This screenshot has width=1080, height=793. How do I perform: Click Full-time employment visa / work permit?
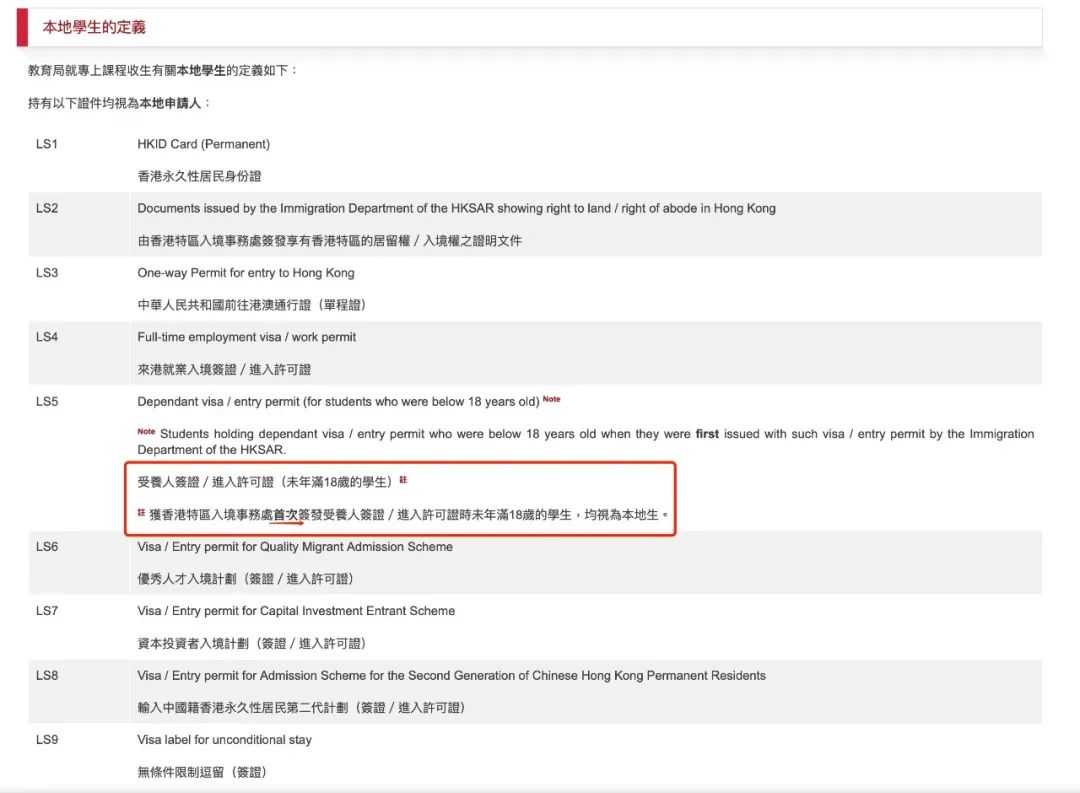[246, 337]
